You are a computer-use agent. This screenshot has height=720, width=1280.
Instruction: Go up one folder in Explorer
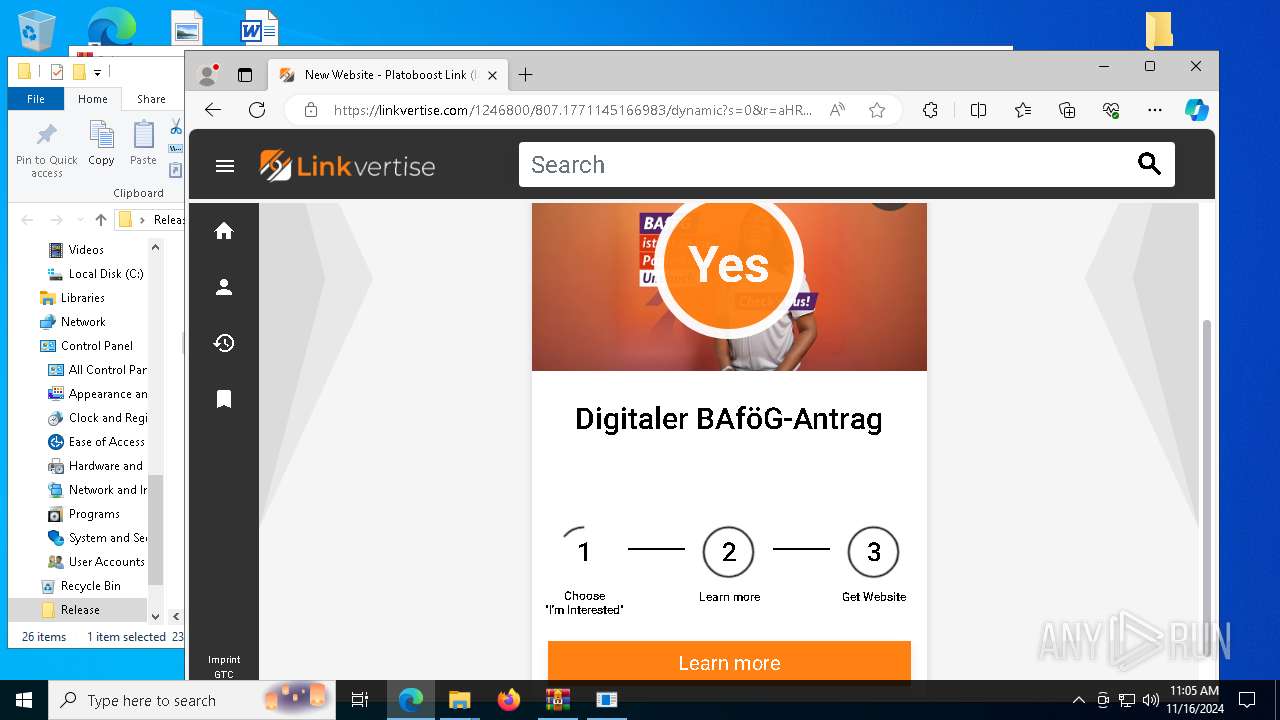pos(100,220)
